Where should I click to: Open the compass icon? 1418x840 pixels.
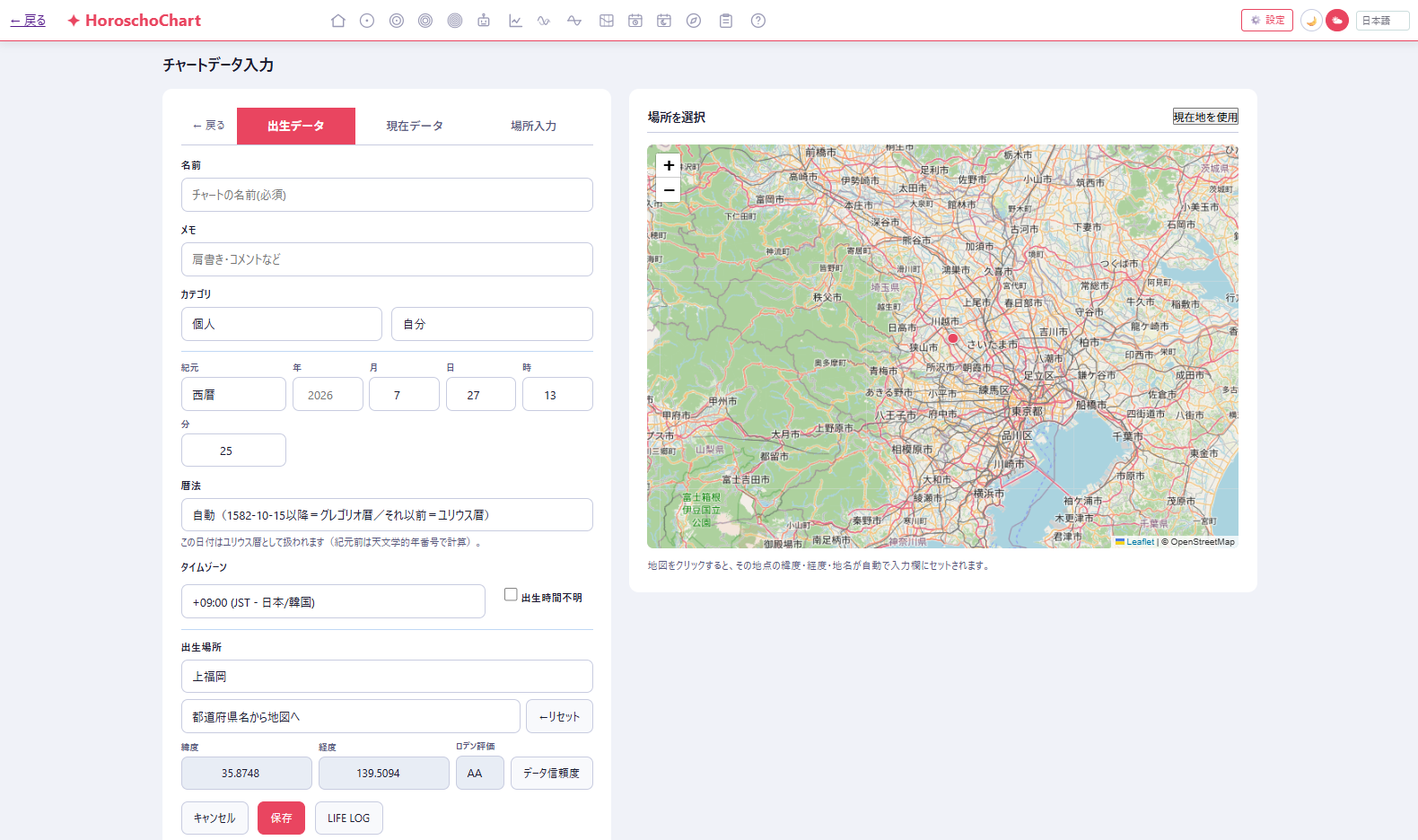tap(694, 21)
